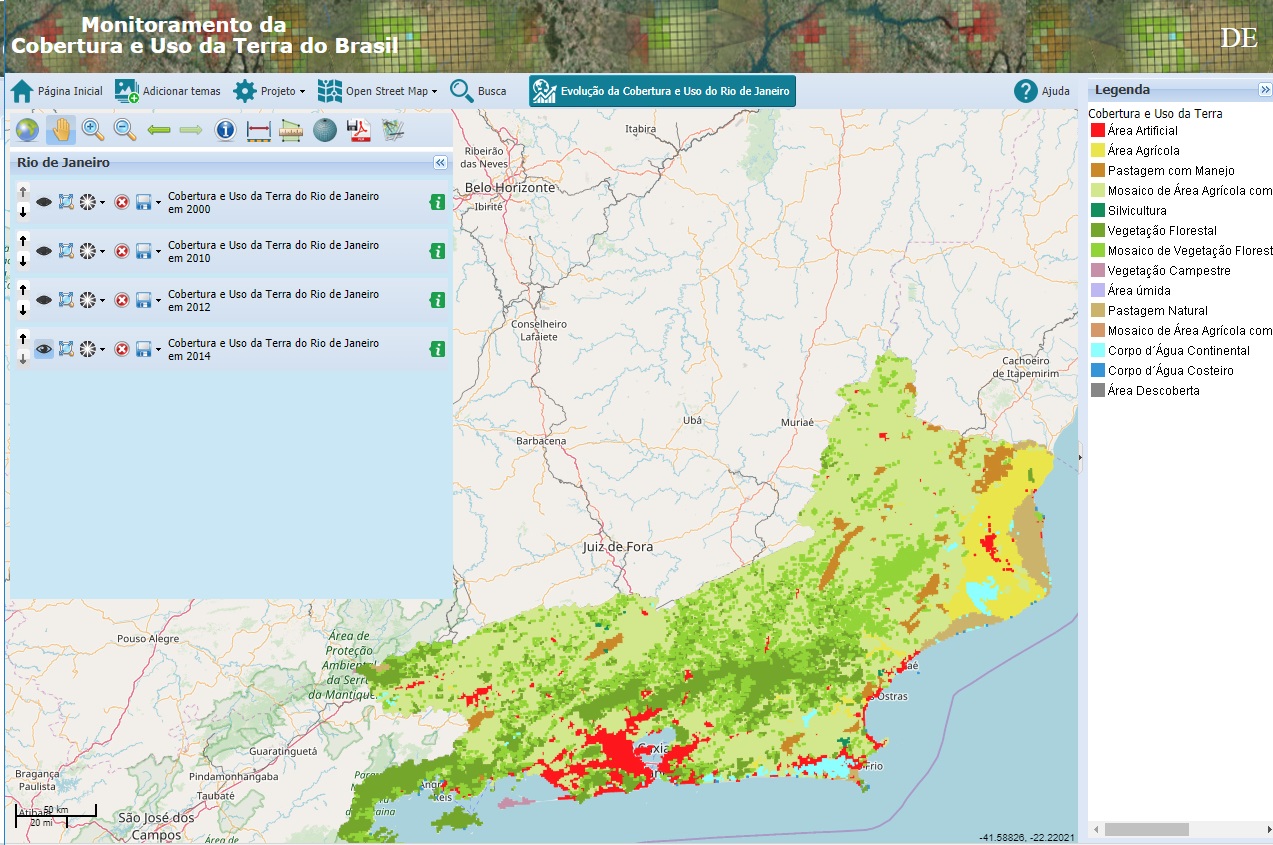This screenshot has width=1273, height=845.
Task: Click the info icon for the 2014 layer
Action: pos(438,349)
